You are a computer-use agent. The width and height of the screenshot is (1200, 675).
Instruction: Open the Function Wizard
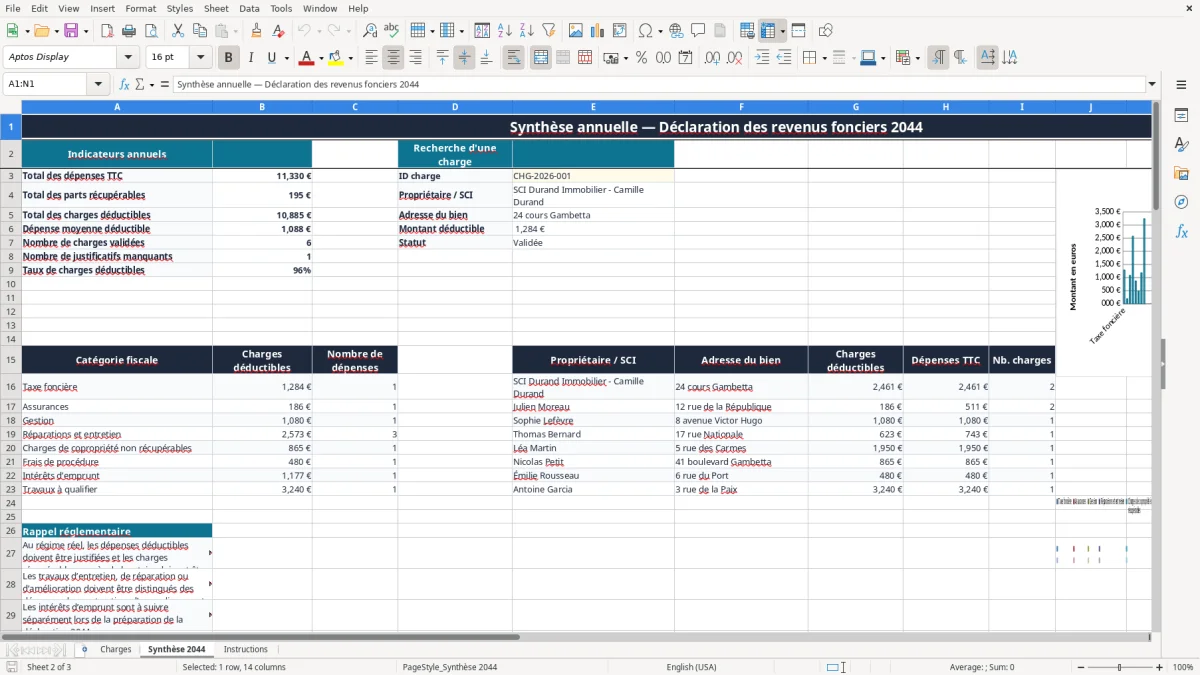(125, 84)
